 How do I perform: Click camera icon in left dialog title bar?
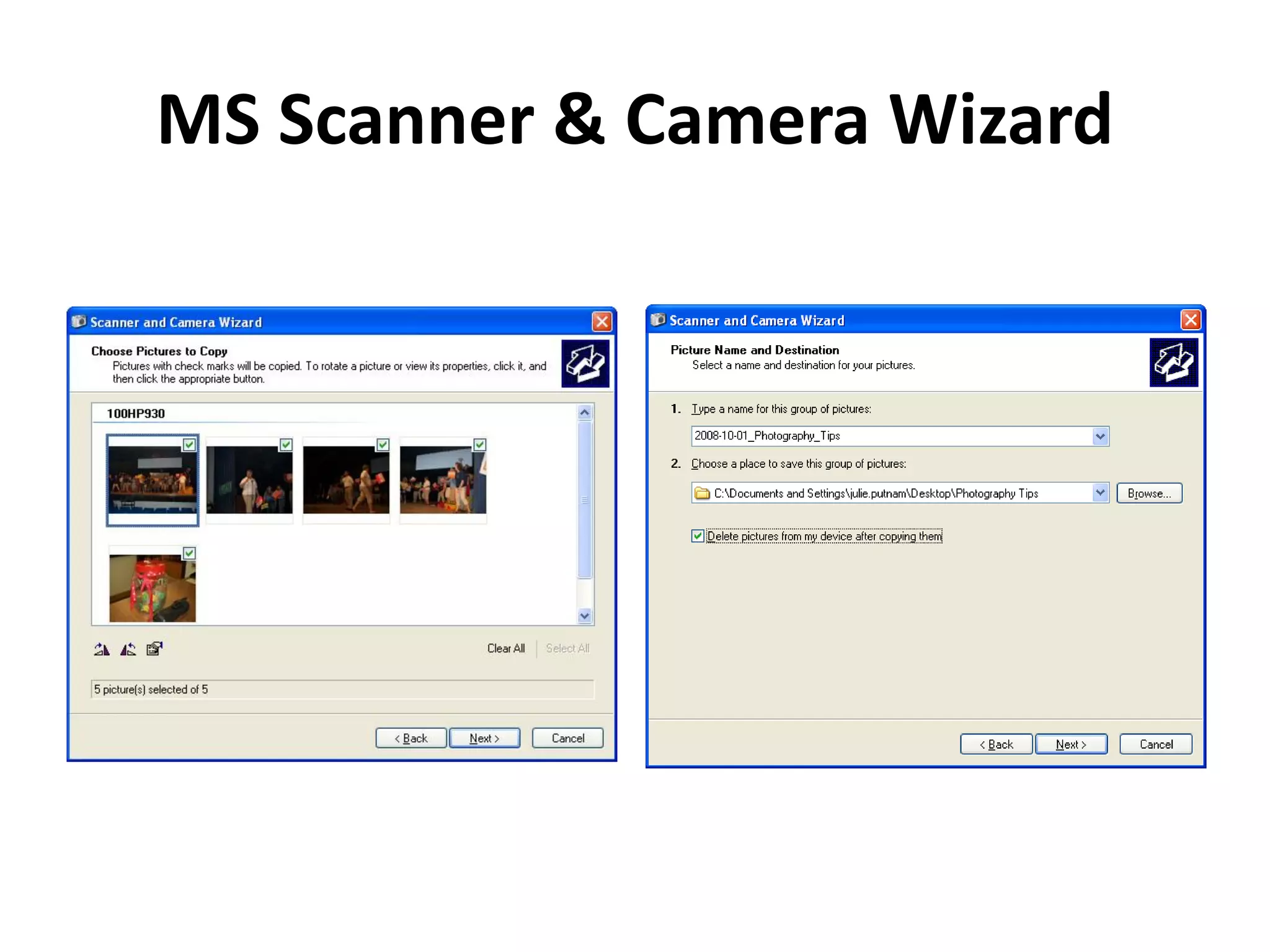click(79, 322)
